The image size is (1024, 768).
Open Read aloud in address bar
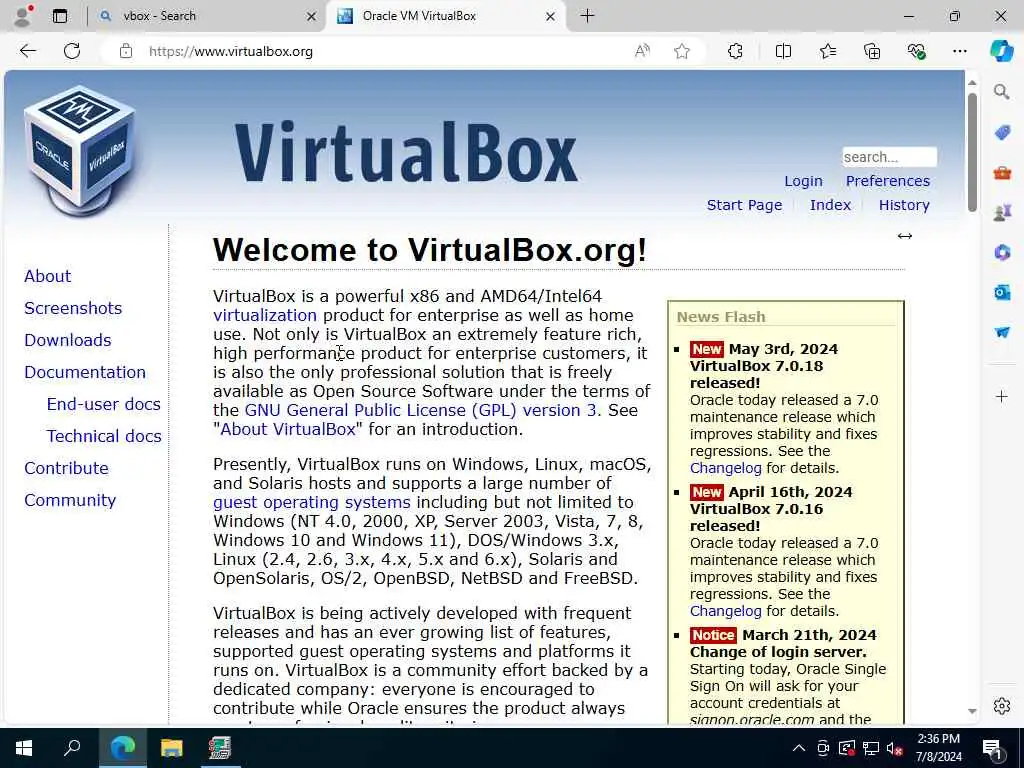click(x=643, y=51)
